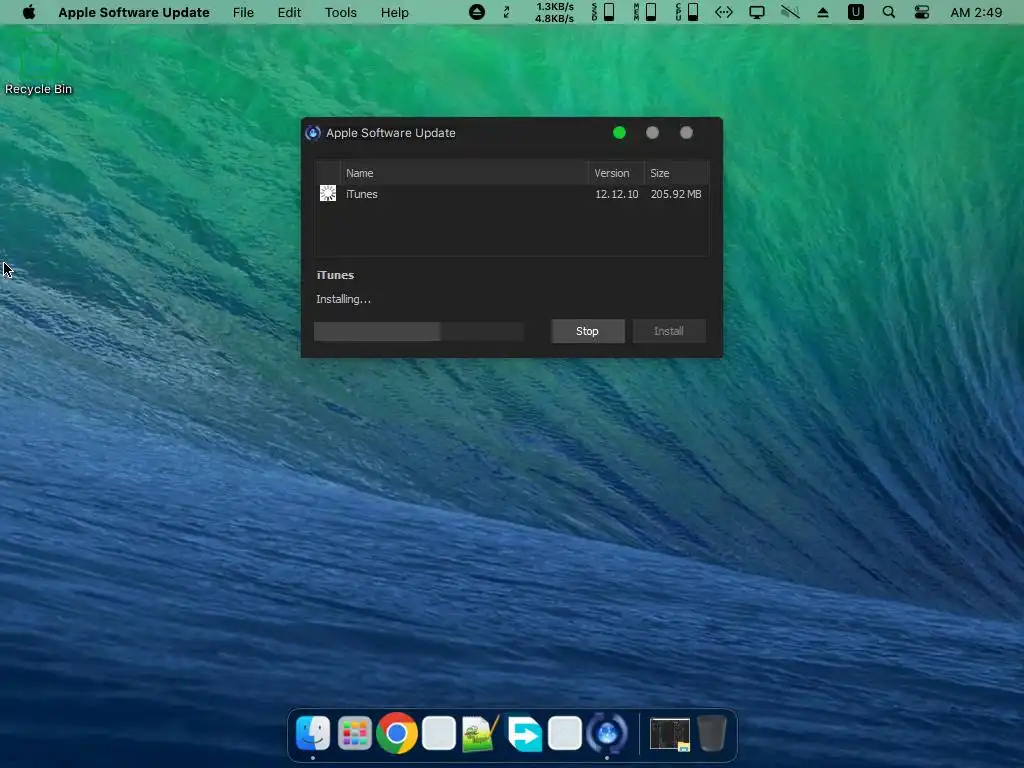Click the greyed-out Install button

click(669, 331)
